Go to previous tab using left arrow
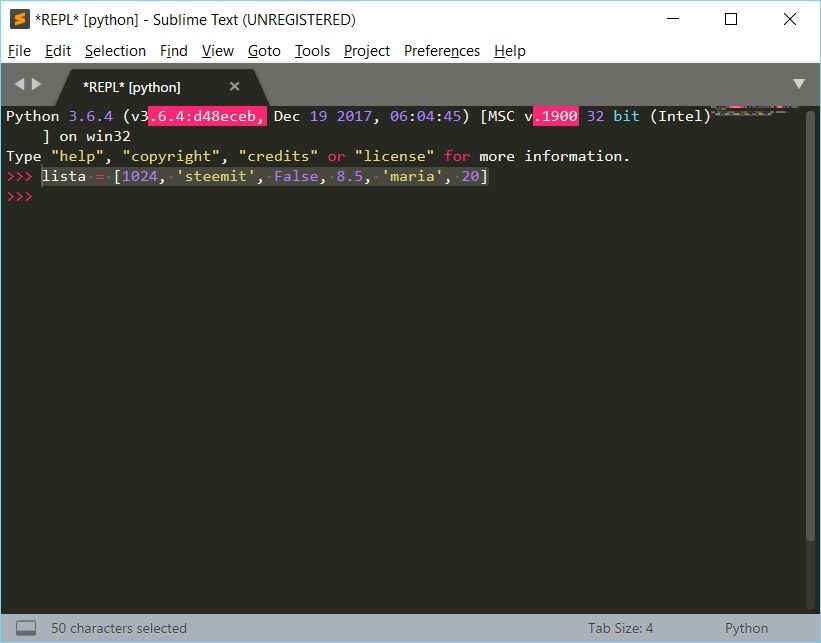This screenshot has width=821, height=643. click(x=19, y=84)
